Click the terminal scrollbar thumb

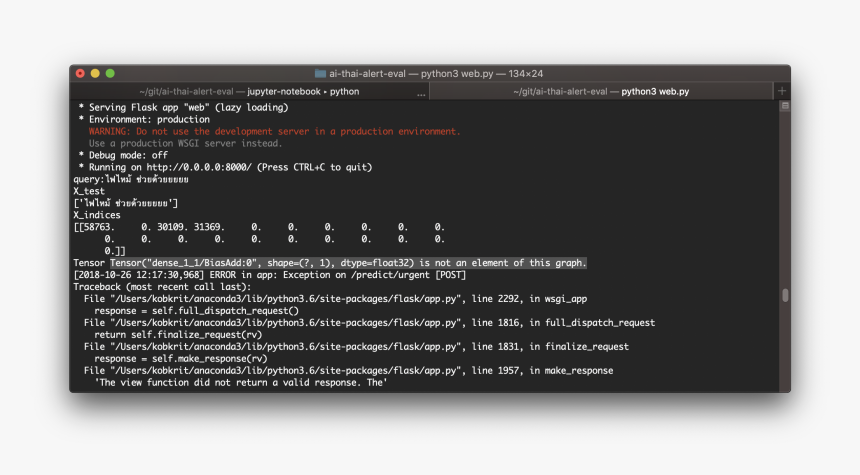(785, 295)
